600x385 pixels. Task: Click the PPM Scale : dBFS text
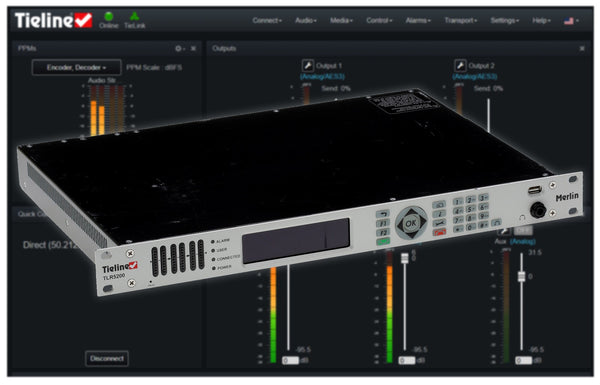tap(154, 68)
